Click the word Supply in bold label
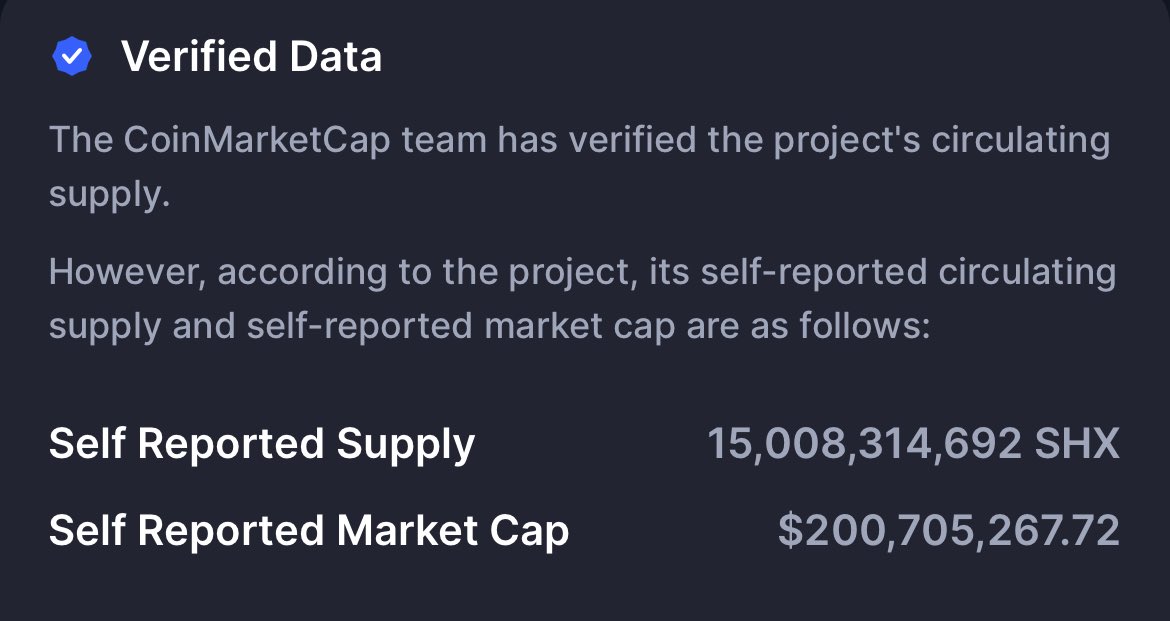Screen dimensions: 1170x621 click(x=406, y=445)
